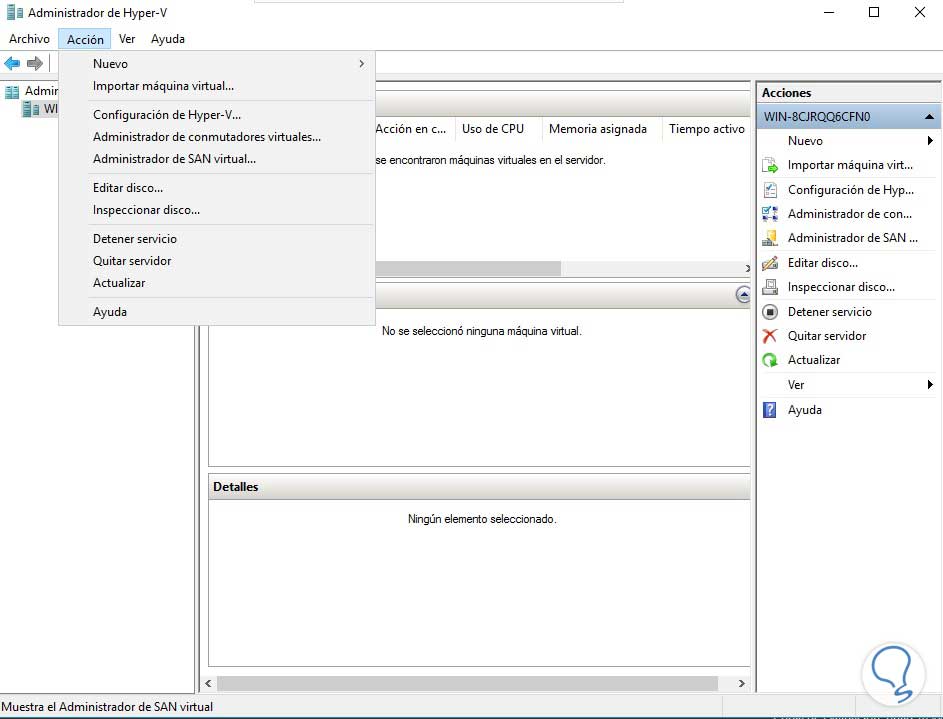Collapse the WIN-8CJRQQ6CFN0 actions section
943x719 pixels.
pos(929,117)
